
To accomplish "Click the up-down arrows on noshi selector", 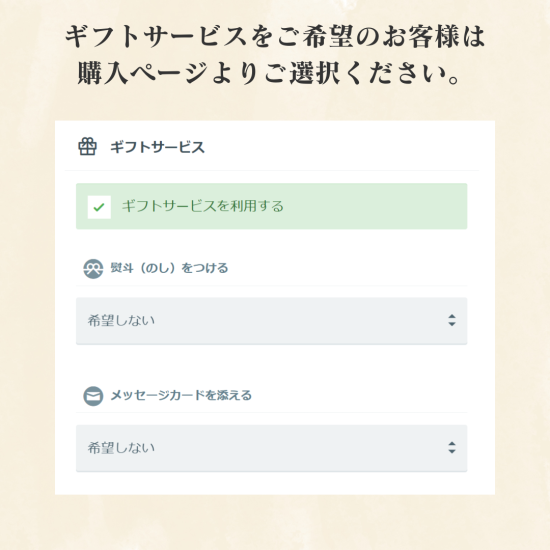I will tap(452, 320).
